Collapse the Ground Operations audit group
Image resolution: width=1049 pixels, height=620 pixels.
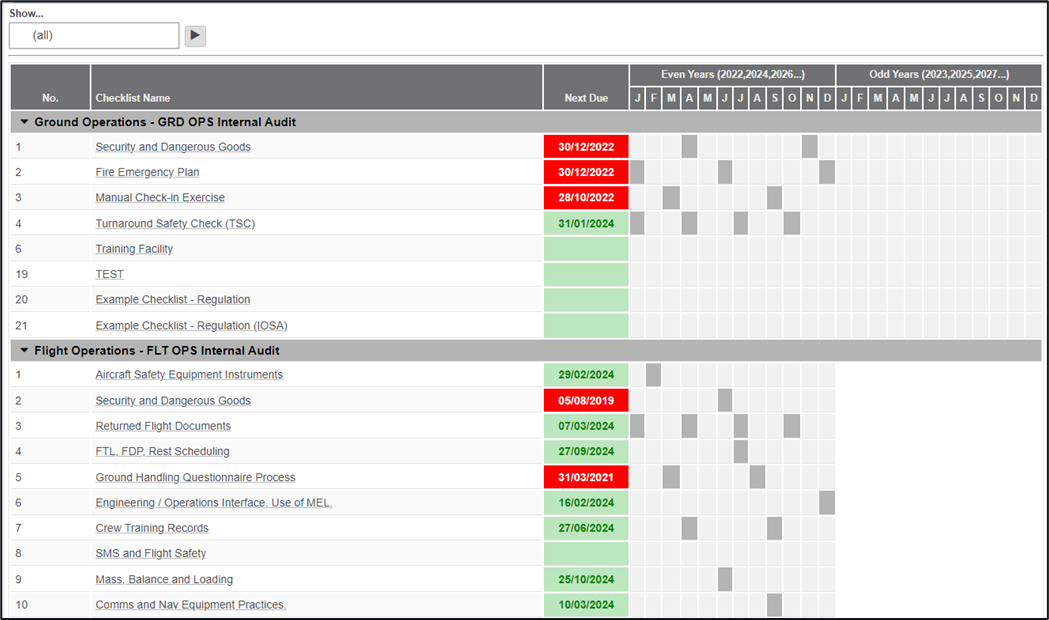[x=25, y=122]
